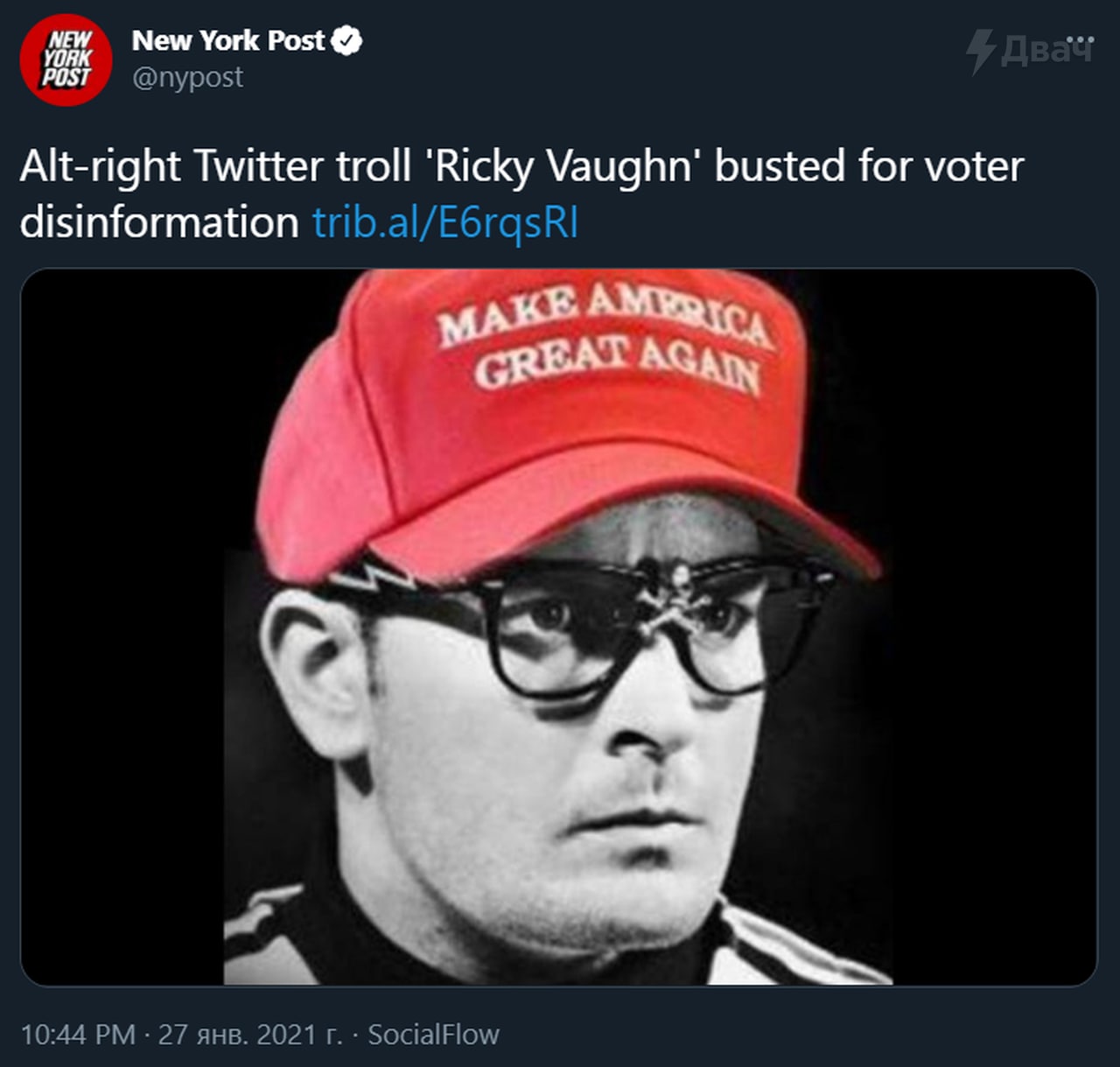Click the blue verified badge

pos(348,40)
